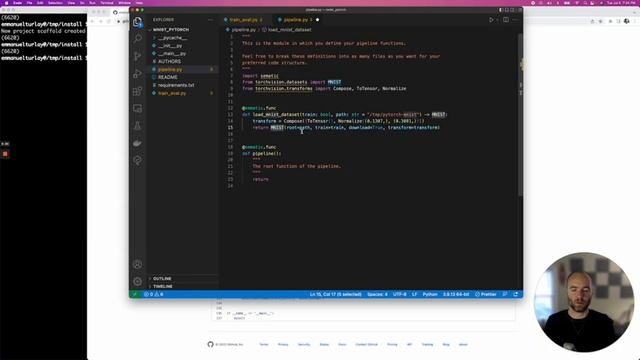Viewport: 640px width, 360px height.
Task: Open requirements.txt in the explorer
Action: point(176,85)
